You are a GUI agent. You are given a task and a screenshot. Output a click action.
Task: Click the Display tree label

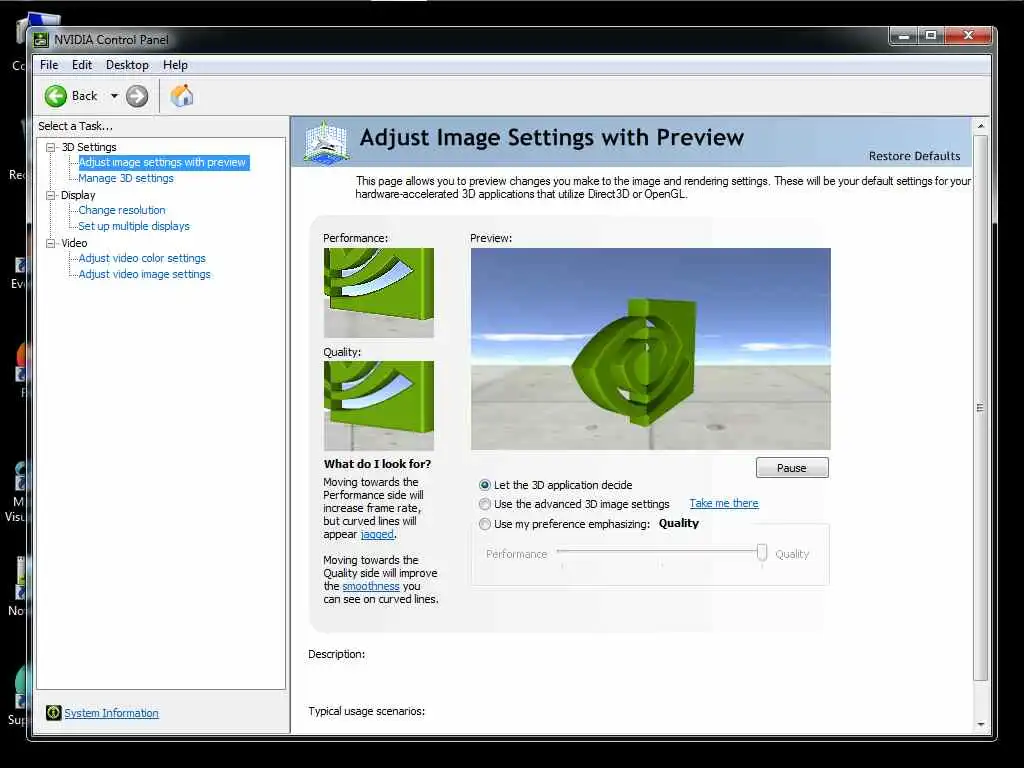pos(78,195)
